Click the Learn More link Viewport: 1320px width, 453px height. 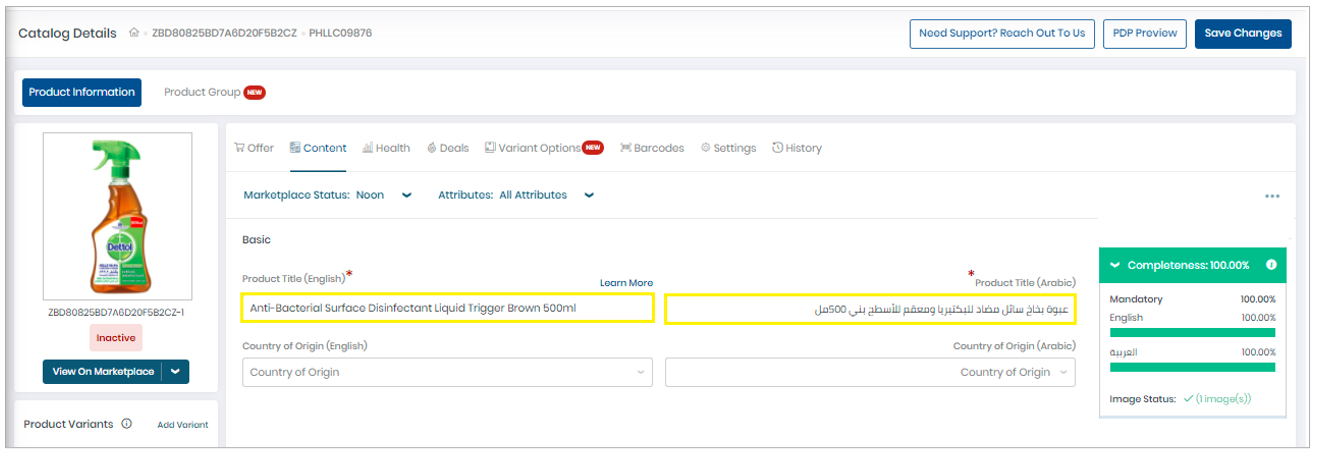point(626,283)
